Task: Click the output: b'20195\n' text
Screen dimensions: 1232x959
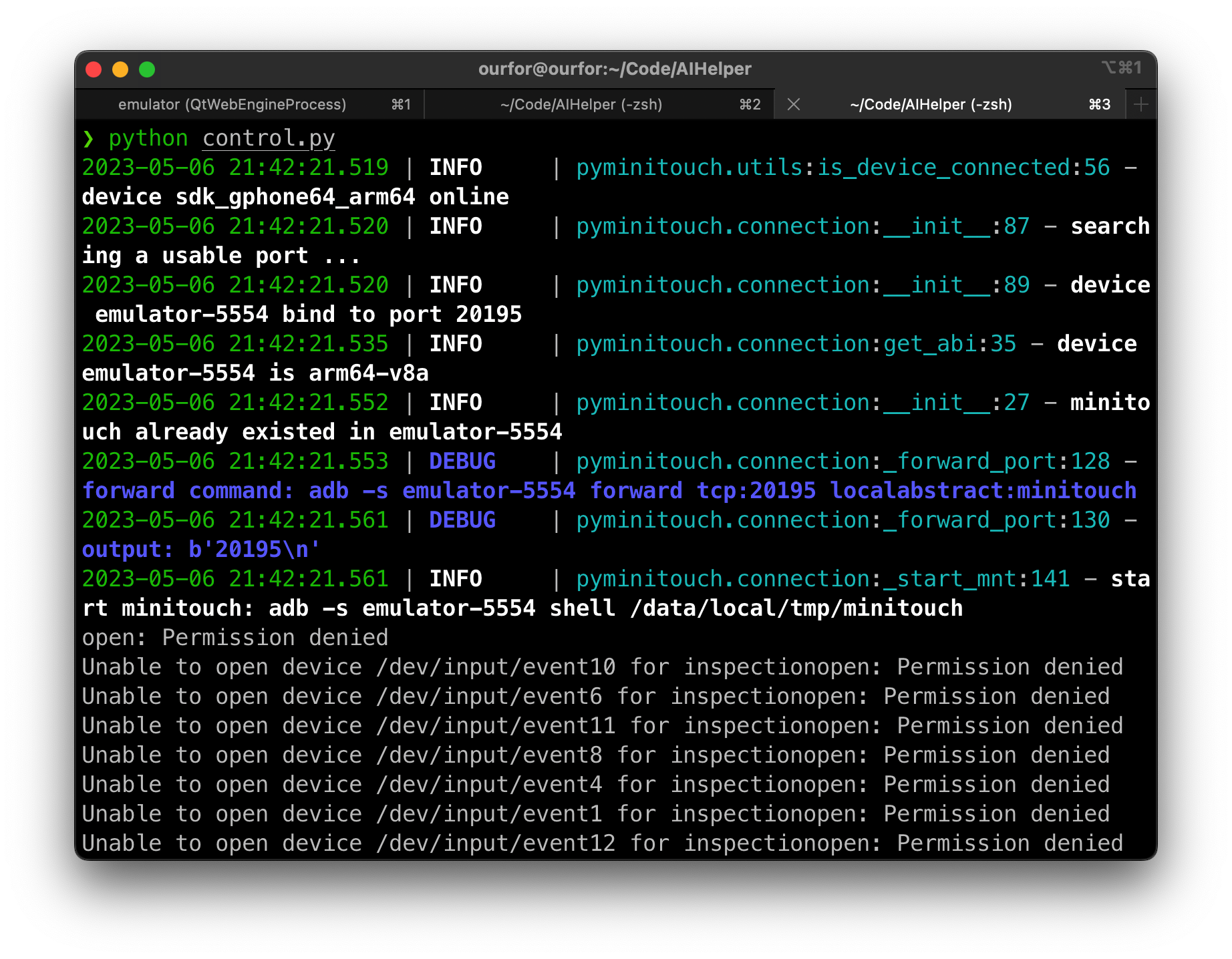Action: click(201, 550)
